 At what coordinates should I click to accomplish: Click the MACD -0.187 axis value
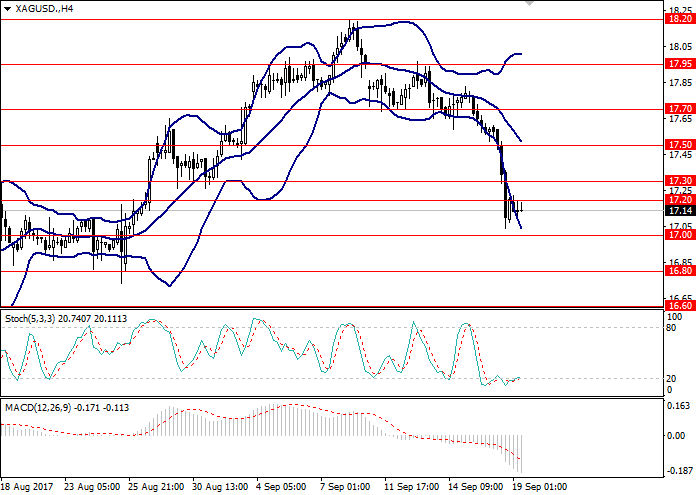[x=680, y=471]
